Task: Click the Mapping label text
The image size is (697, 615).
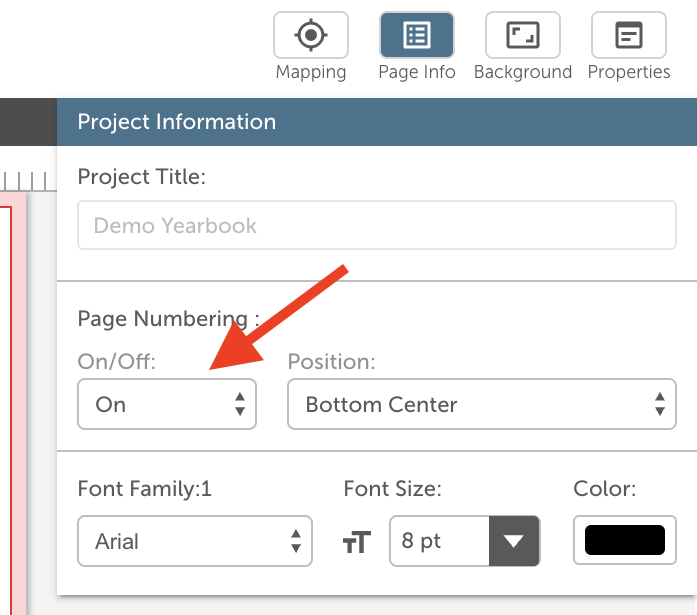Action: pos(311,72)
